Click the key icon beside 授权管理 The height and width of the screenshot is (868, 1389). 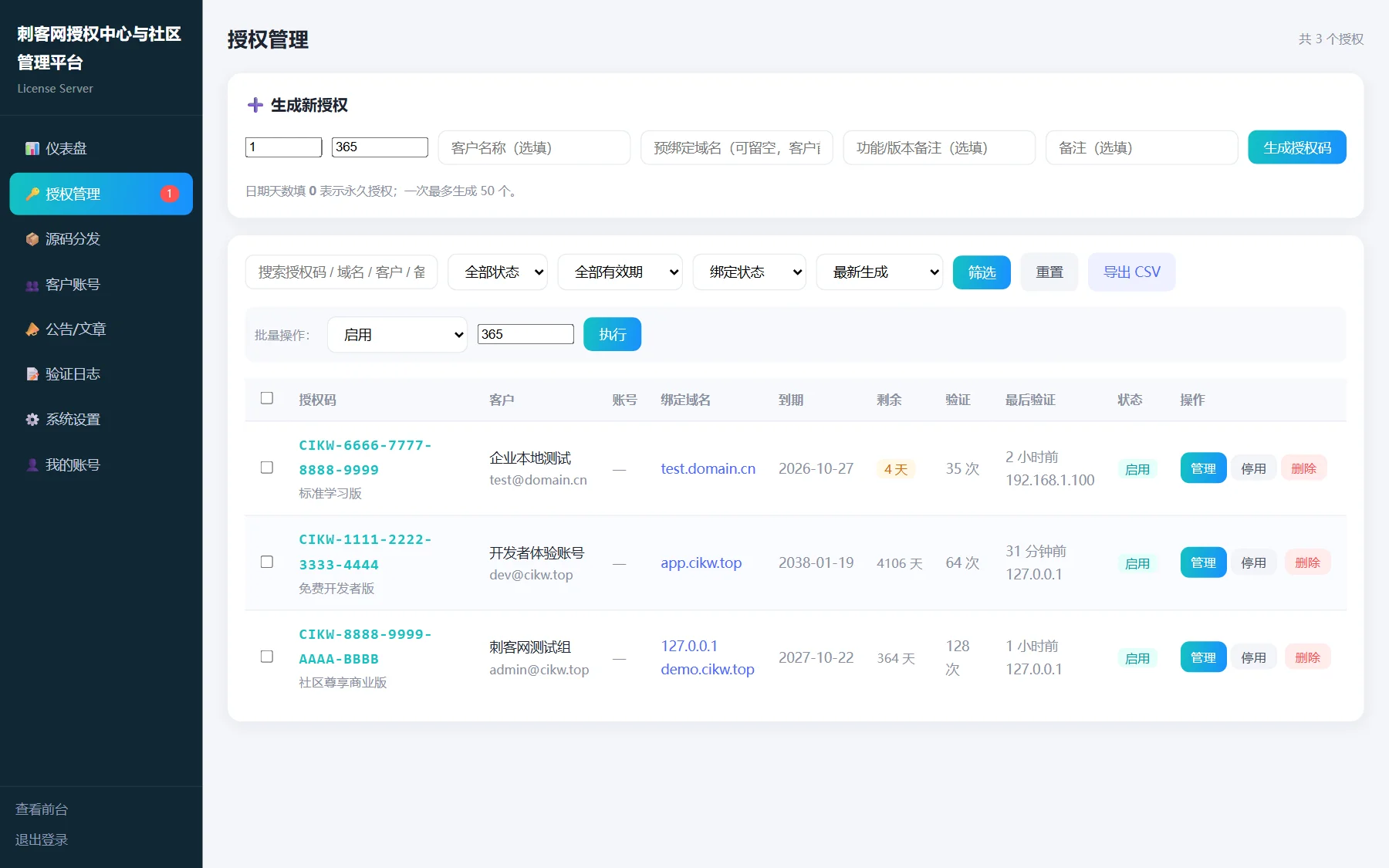pyautogui.click(x=32, y=194)
